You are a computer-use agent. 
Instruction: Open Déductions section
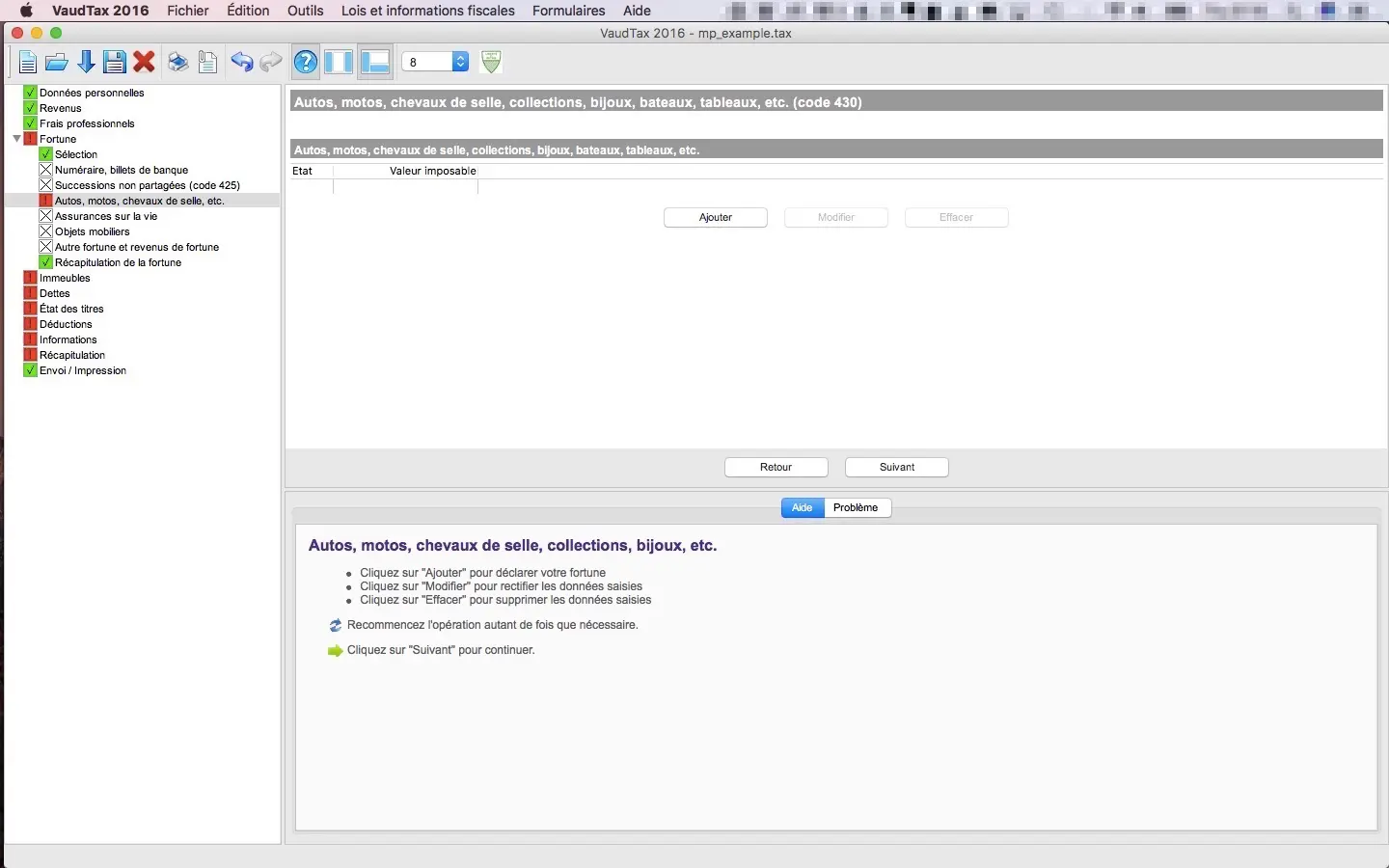pyautogui.click(x=66, y=324)
